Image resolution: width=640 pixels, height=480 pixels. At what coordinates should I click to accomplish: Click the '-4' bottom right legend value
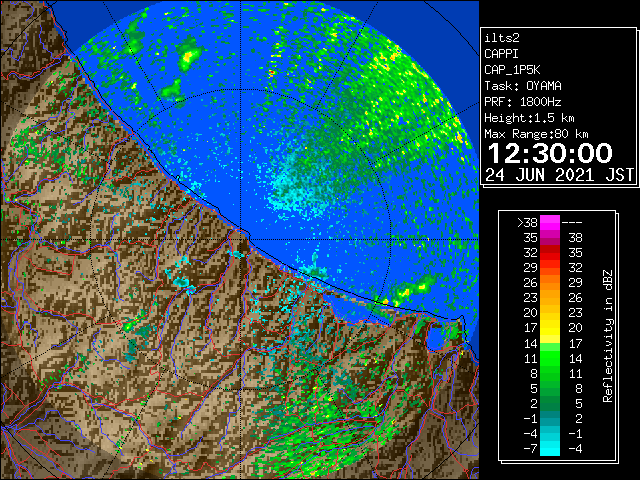click(x=575, y=449)
